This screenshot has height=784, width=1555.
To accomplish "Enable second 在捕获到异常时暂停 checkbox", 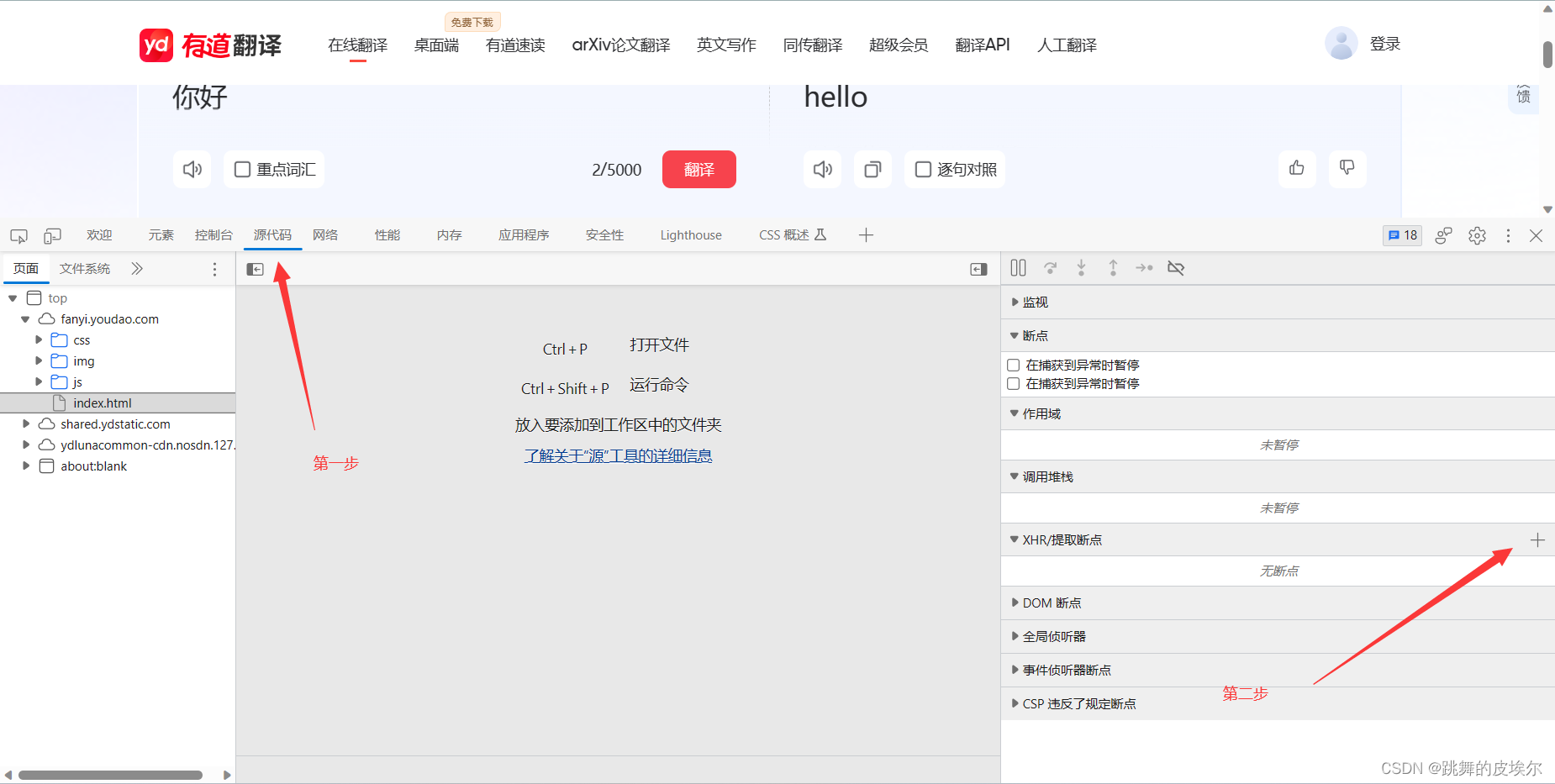I will (1014, 383).
